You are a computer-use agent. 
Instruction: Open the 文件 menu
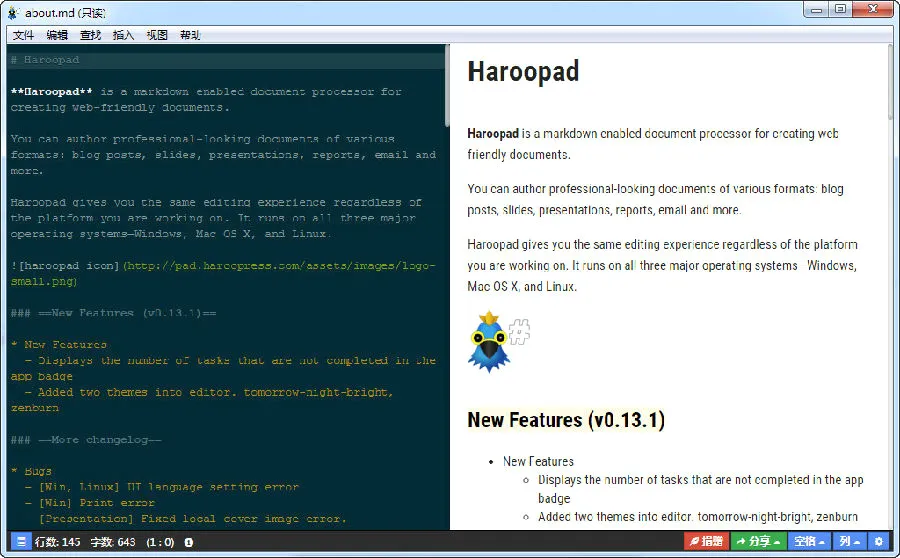click(x=23, y=35)
